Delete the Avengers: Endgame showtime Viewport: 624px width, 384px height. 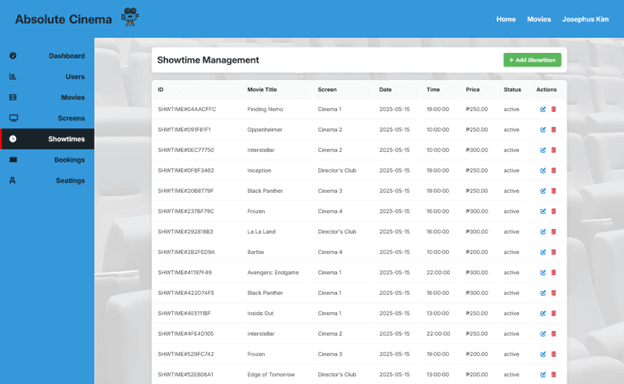click(x=554, y=273)
